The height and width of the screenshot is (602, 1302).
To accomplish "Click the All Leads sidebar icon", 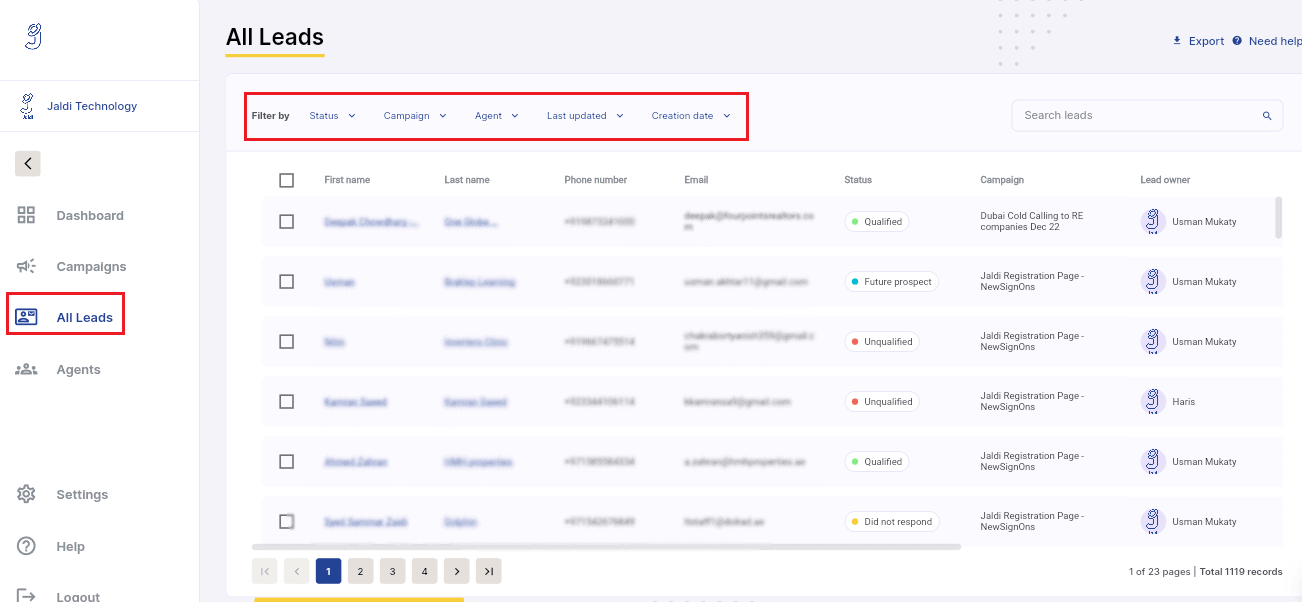I will tap(27, 317).
